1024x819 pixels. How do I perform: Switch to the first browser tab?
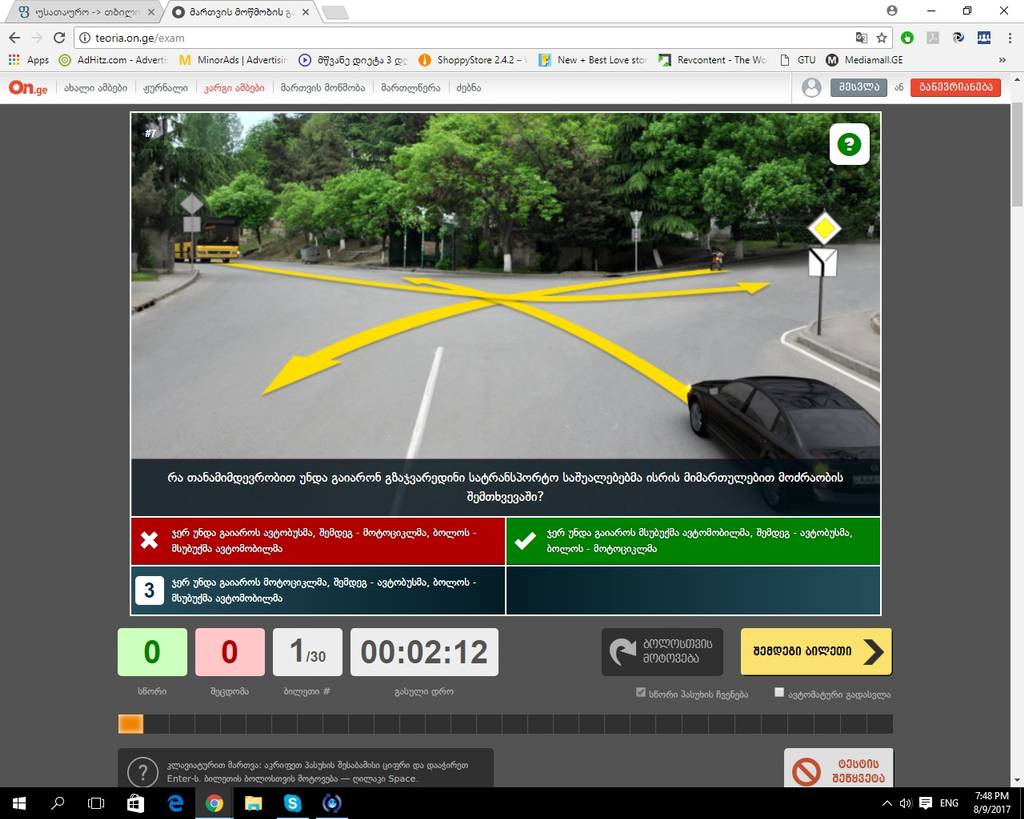[85, 12]
